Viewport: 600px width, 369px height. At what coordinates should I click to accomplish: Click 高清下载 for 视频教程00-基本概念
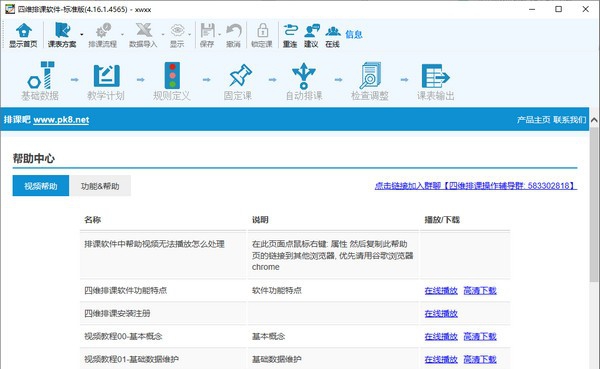(x=480, y=336)
